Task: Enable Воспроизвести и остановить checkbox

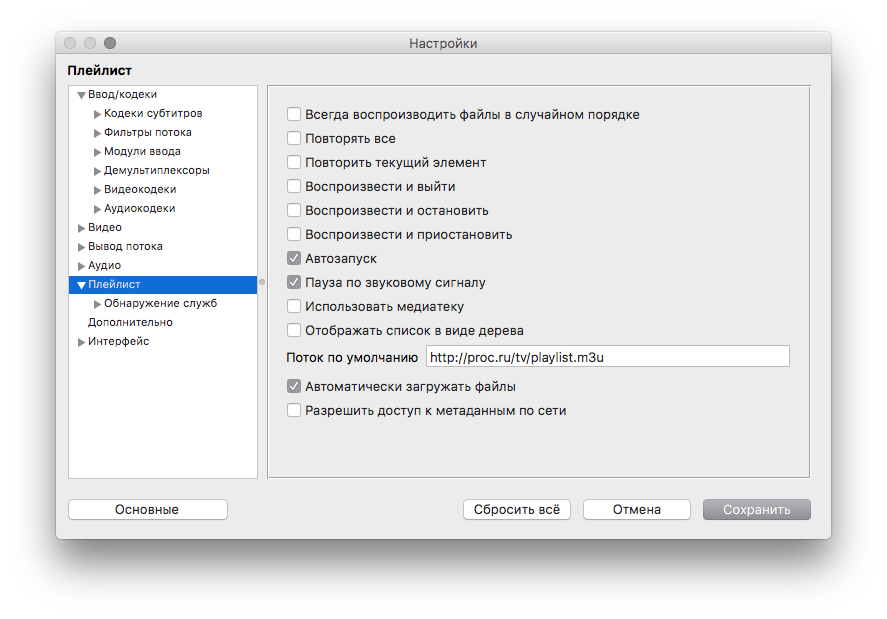Action: 294,210
